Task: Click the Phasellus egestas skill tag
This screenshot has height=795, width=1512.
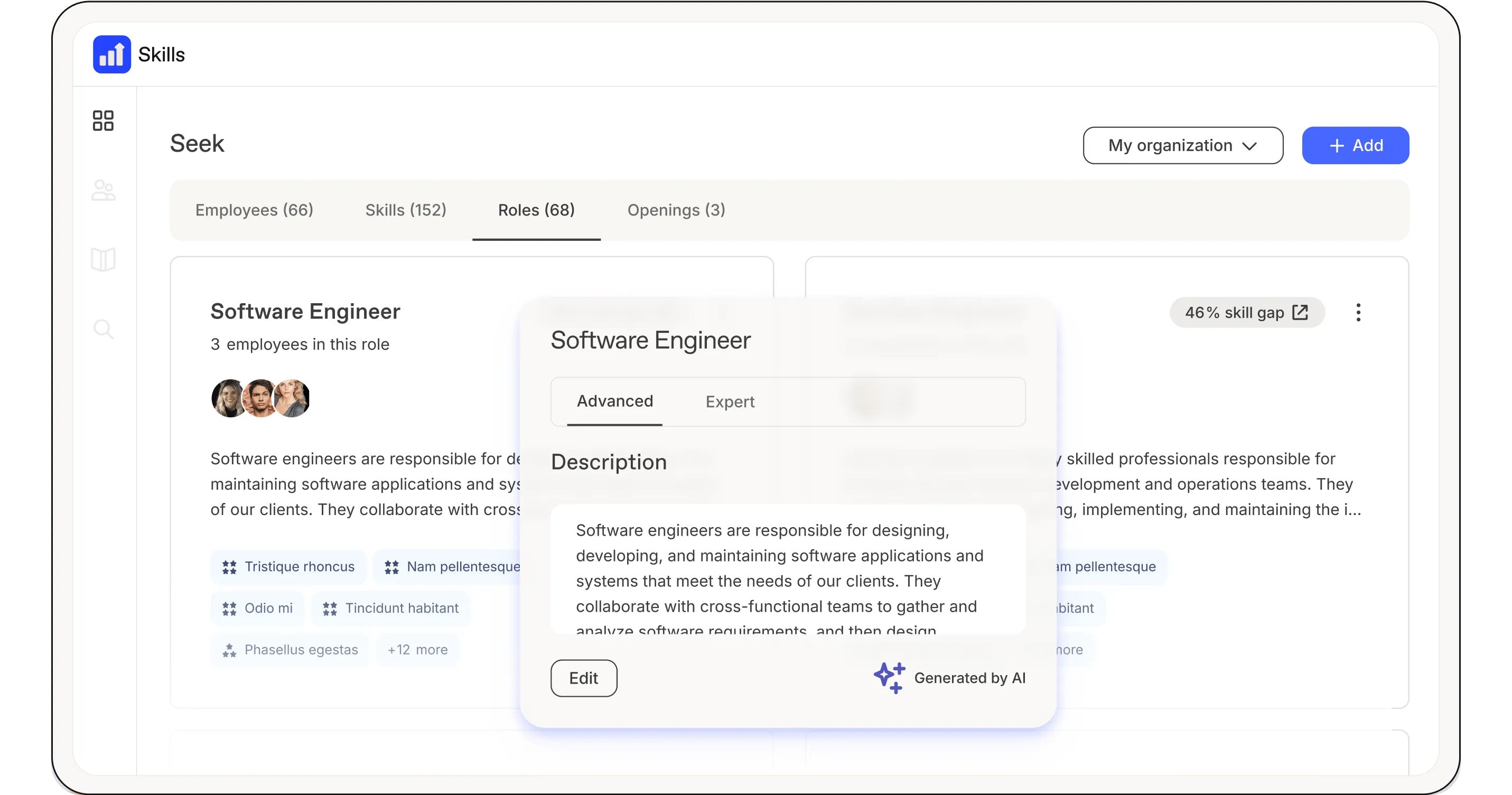Action: pos(290,650)
